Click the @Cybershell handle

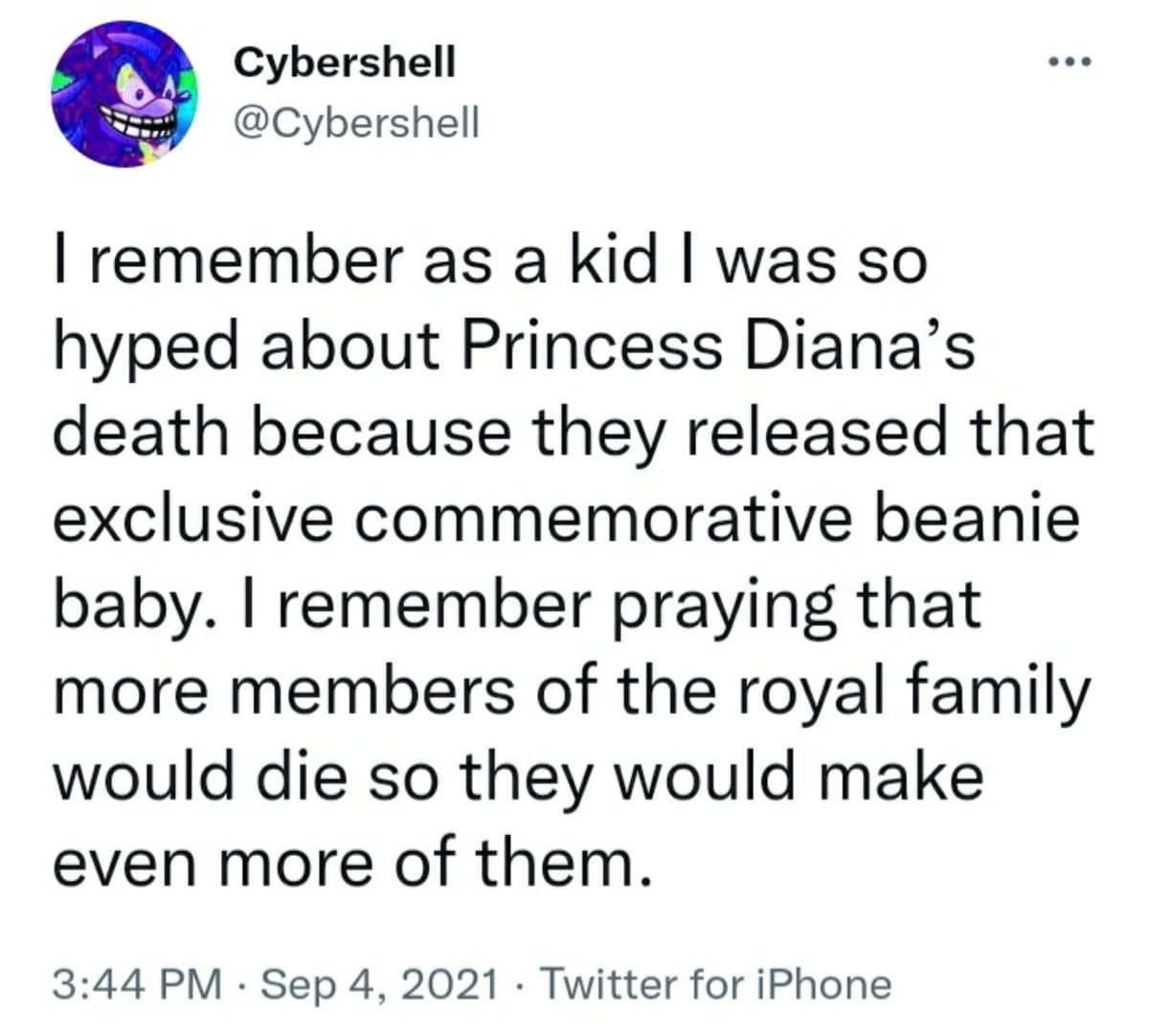tap(355, 123)
